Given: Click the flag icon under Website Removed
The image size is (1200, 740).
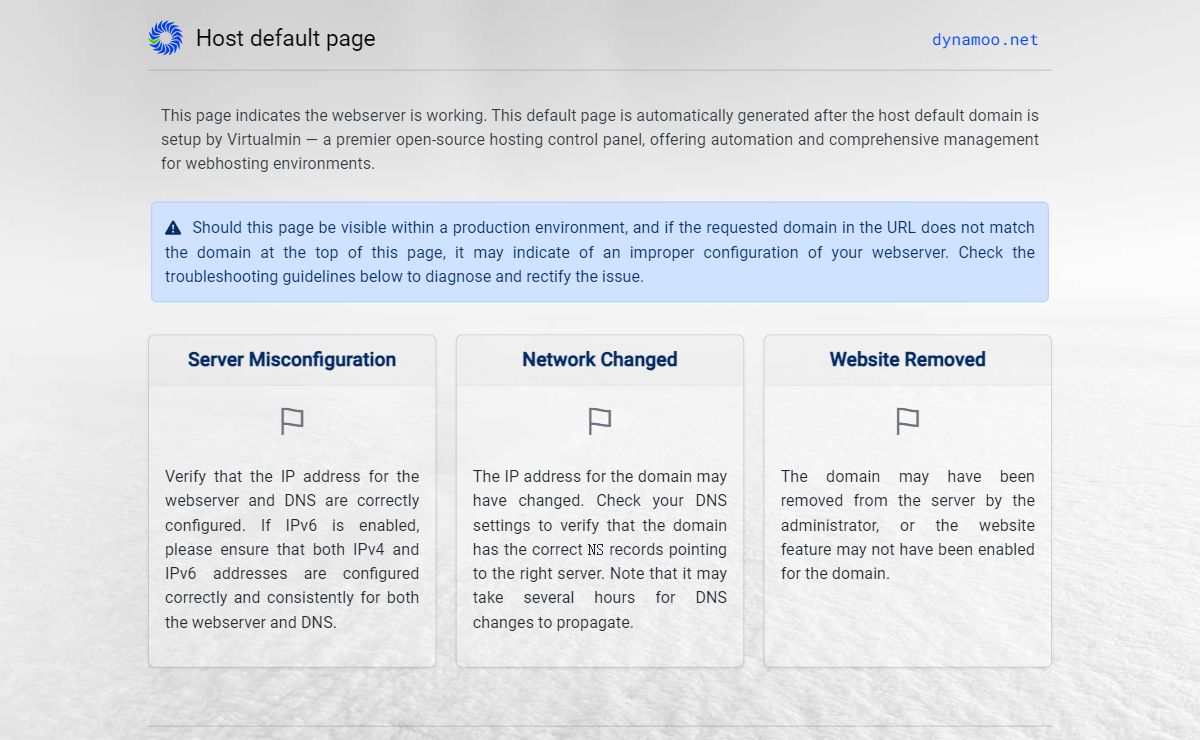Looking at the screenshot, I should point(908,422).
